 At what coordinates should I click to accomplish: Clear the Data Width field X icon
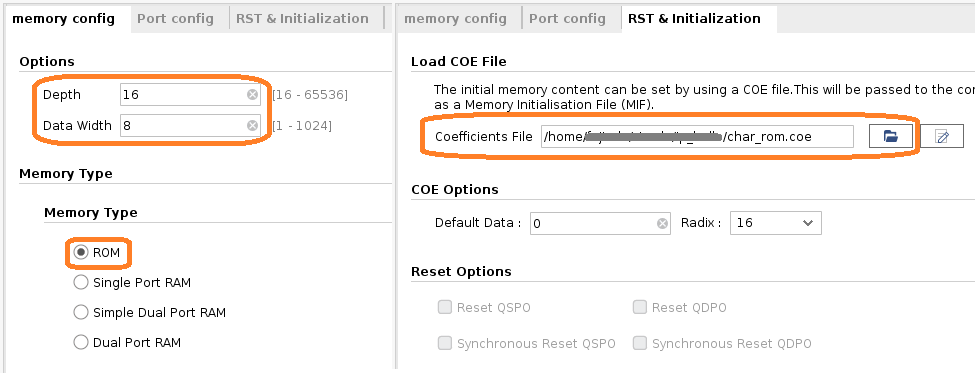click(x=252, y=126)
